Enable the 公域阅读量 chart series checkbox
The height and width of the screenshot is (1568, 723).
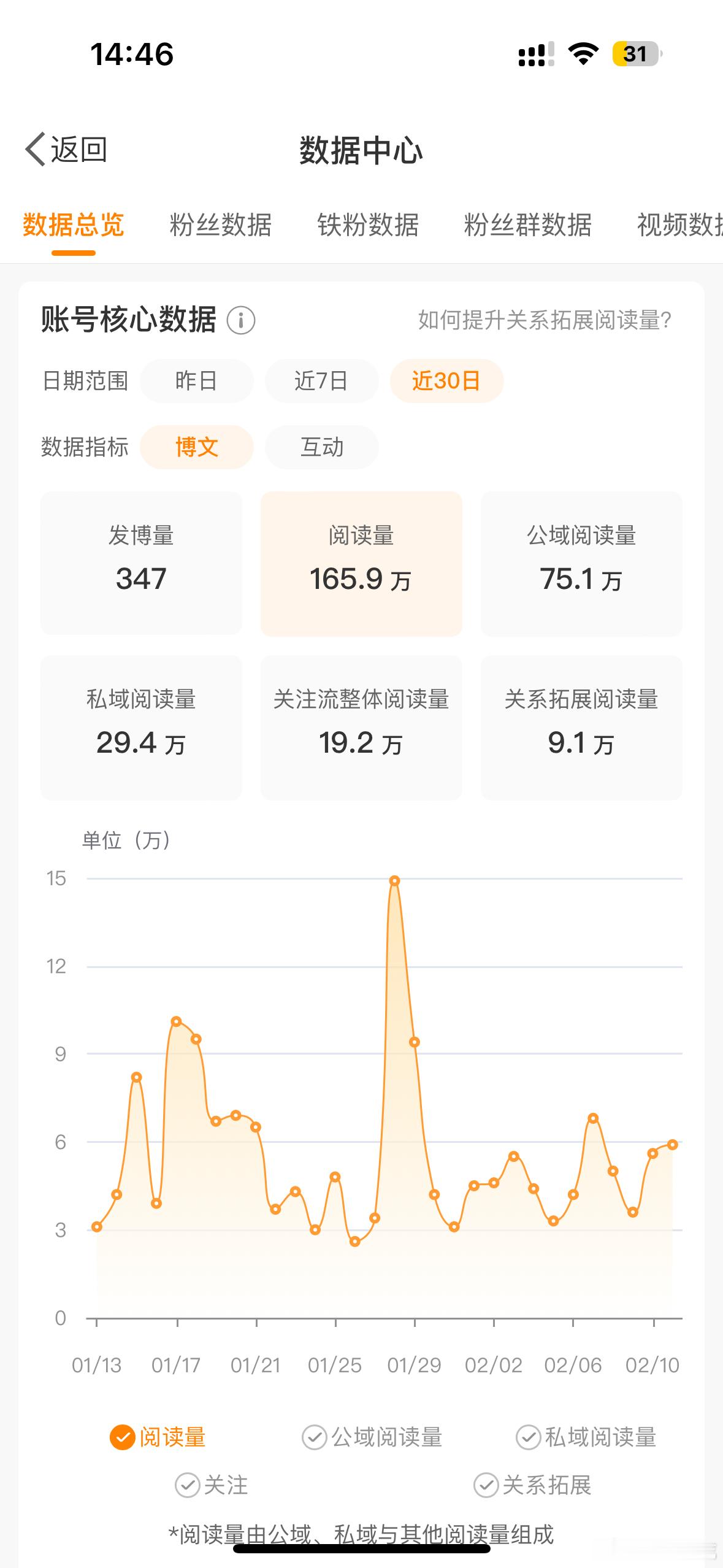coord(314,1437)
